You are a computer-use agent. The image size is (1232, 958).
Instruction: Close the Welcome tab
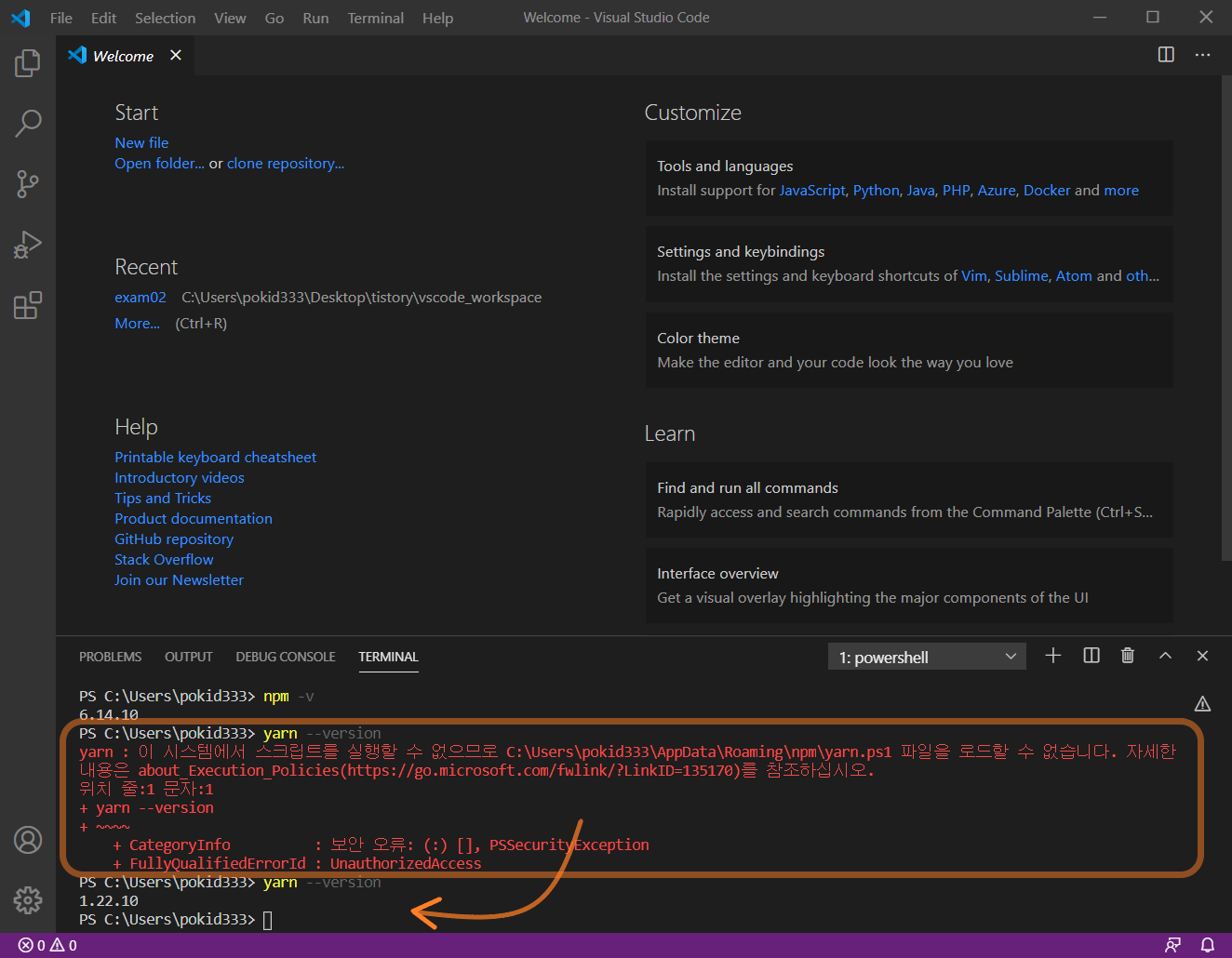click(x=176, y=56)
